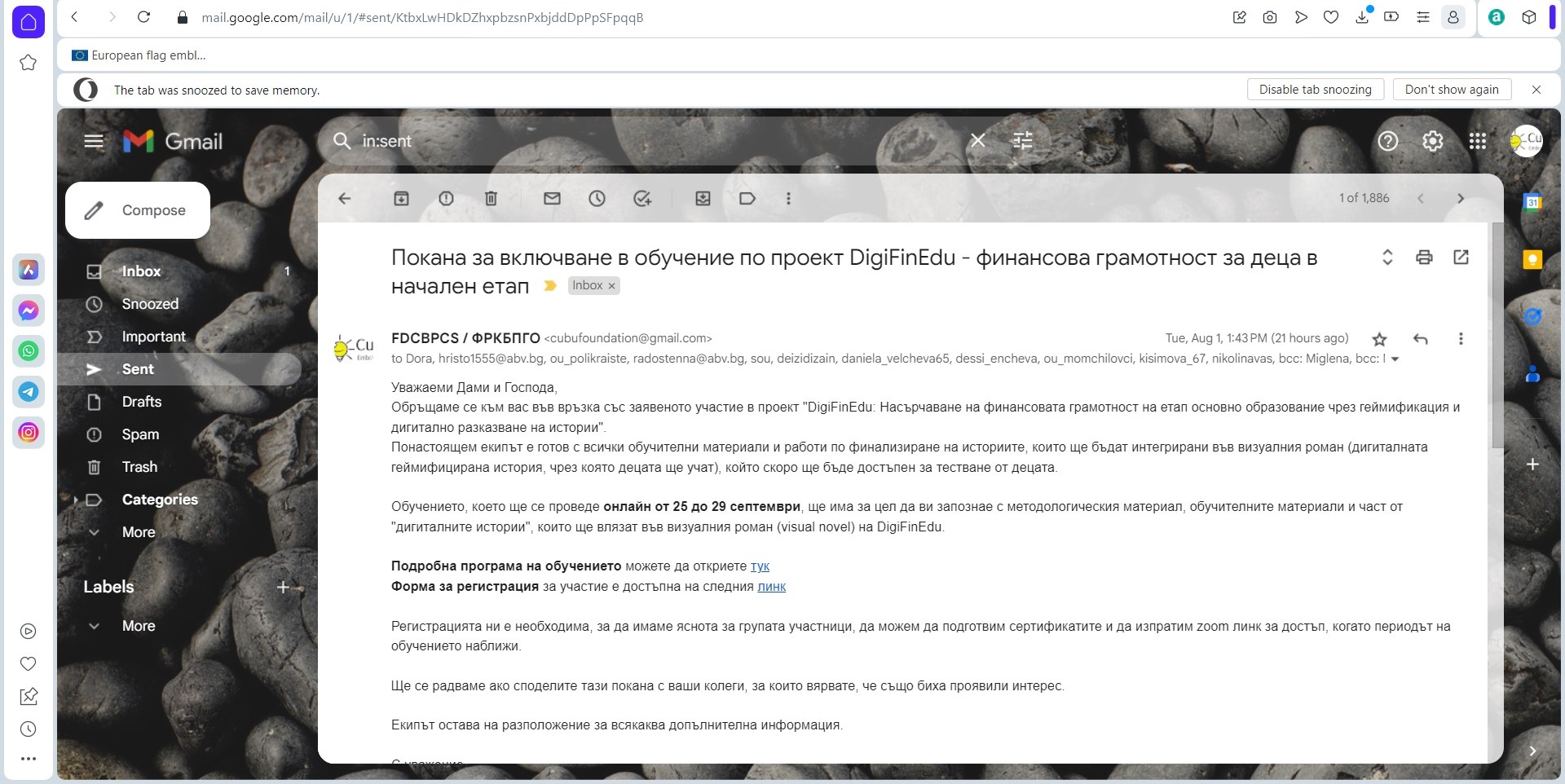Click the email message scrollbar
The image size is (1565, 784).
coord(1497,334)
